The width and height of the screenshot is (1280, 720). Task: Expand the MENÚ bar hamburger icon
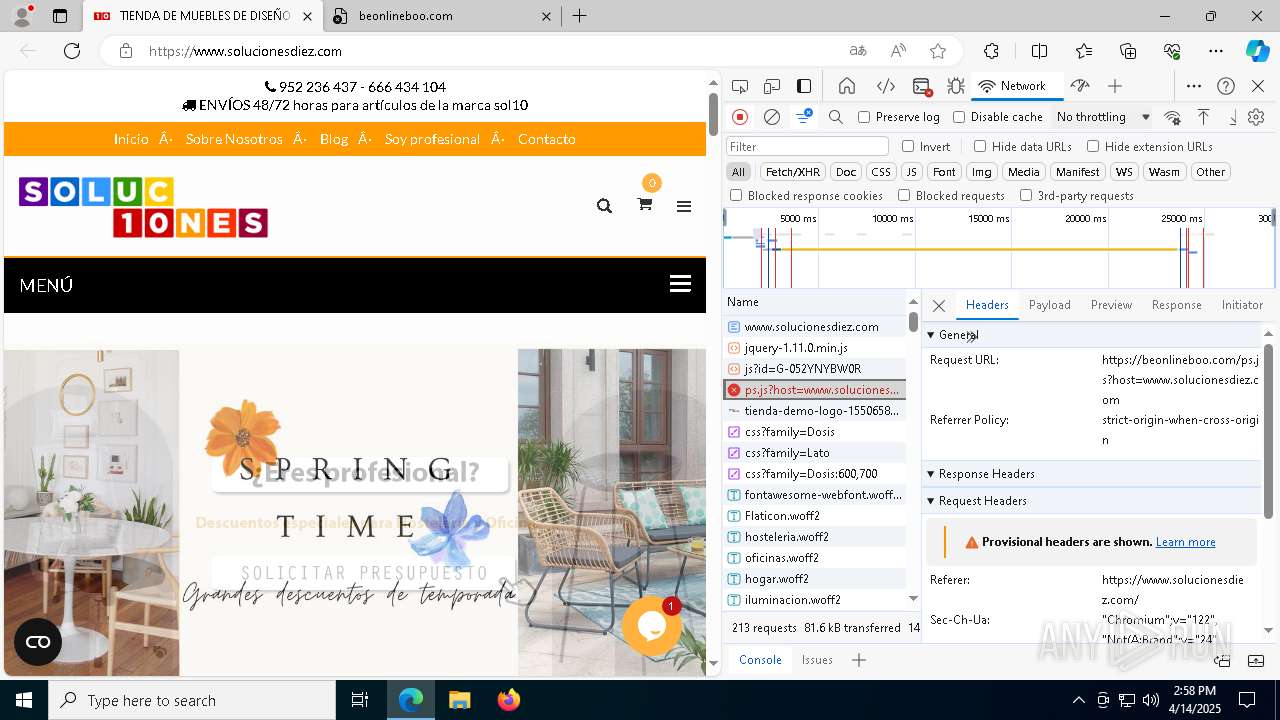click(x=680, y=284)
